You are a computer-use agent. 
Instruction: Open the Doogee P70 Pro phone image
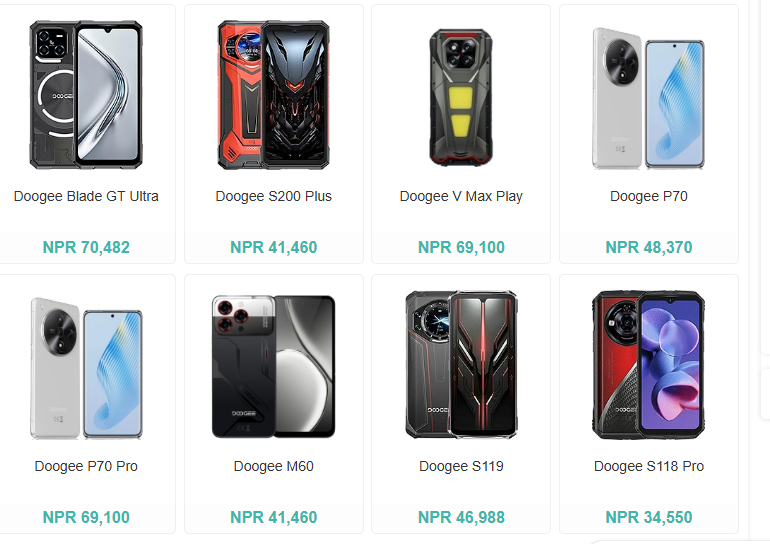pos(86,368)
